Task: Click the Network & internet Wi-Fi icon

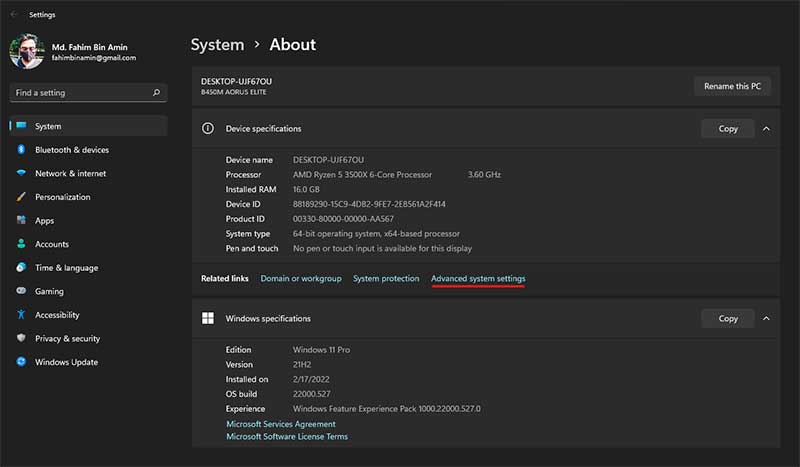Action: (x=21, y=173)
